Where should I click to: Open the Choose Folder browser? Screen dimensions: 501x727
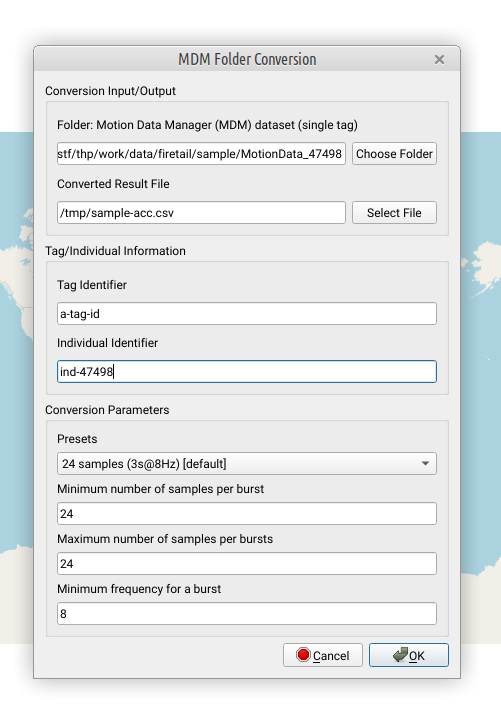coord(394,153)
